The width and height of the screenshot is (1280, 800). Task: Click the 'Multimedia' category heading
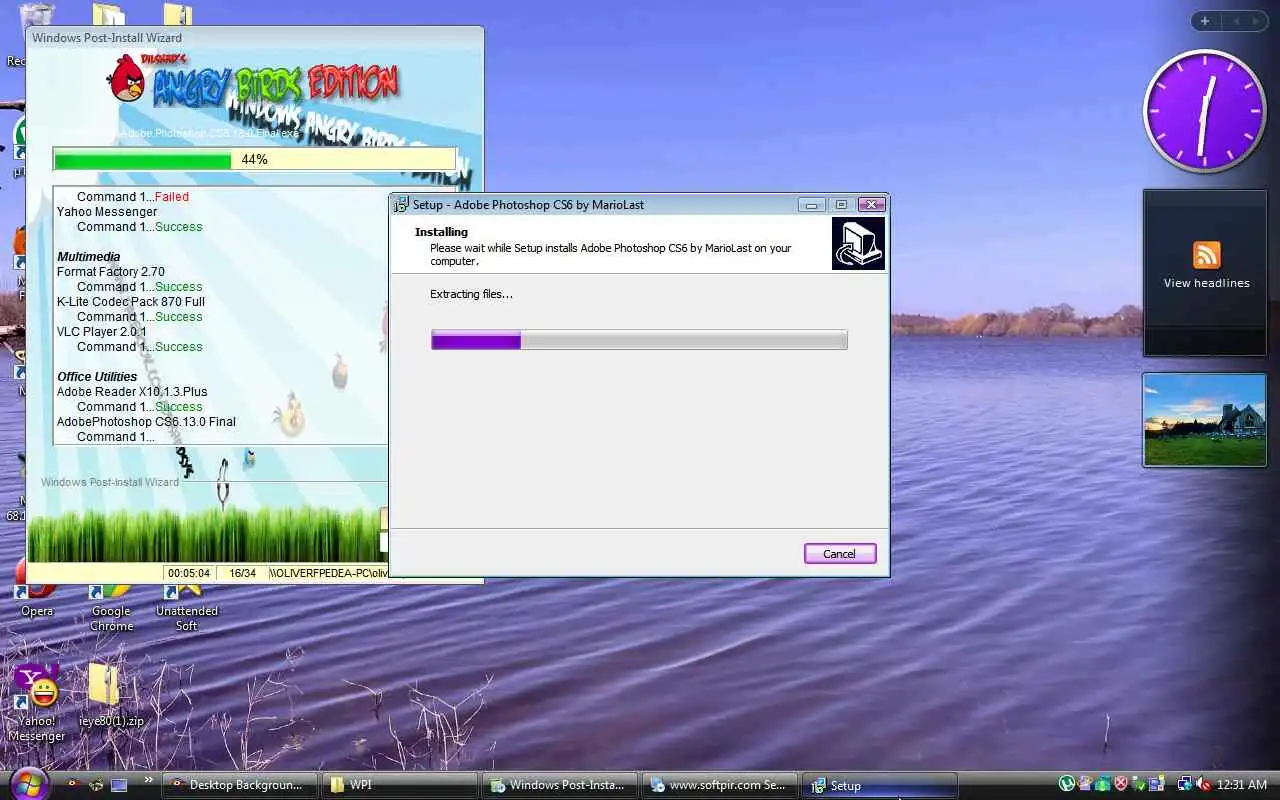88,257
